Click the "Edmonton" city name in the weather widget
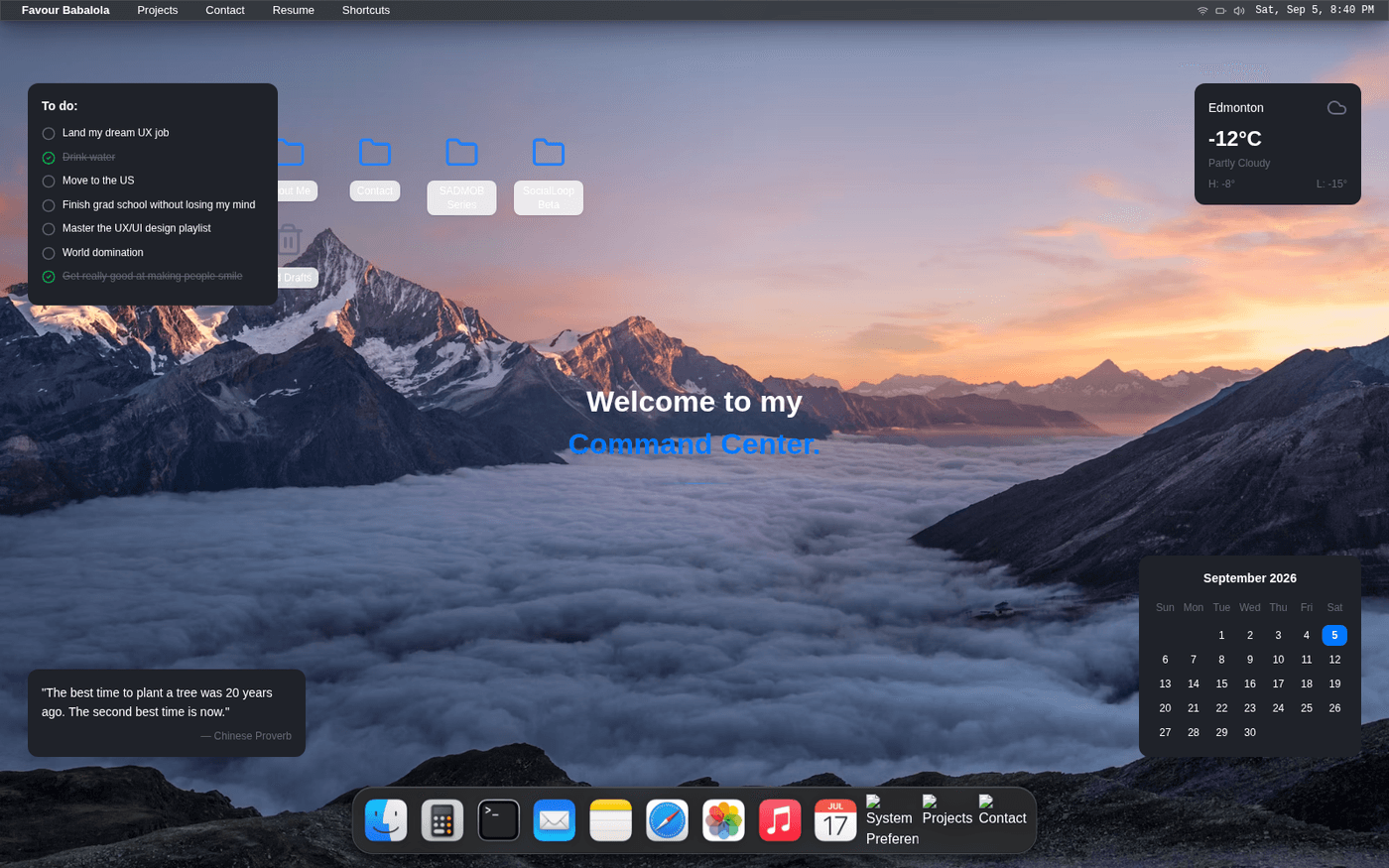The width and height of the screenshot is (1389, 868). pos(1236,108)
